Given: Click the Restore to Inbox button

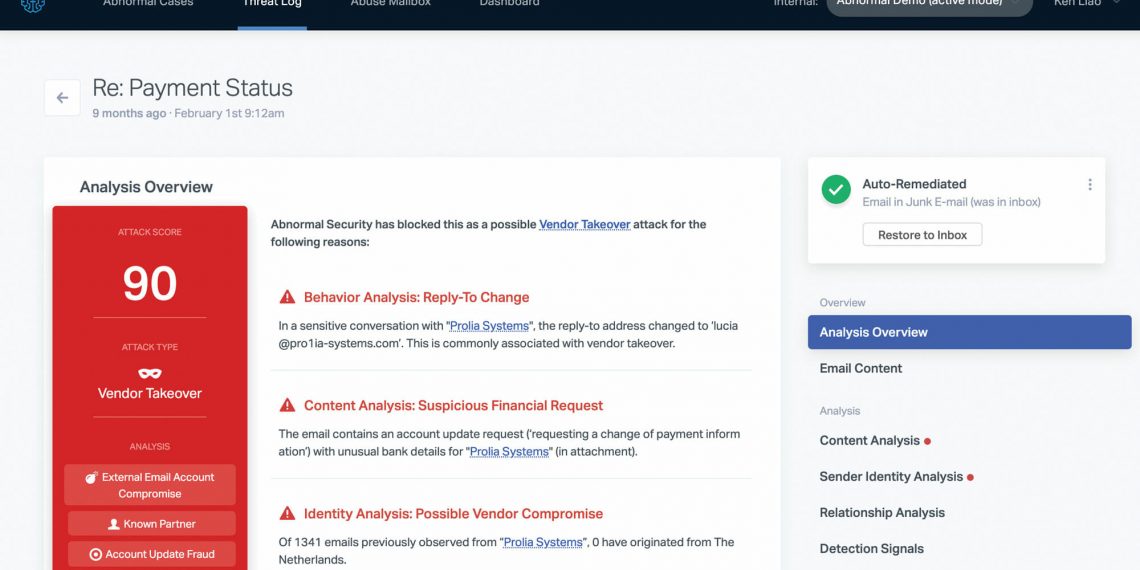Looking at the screenshot, I should (922, 235).
